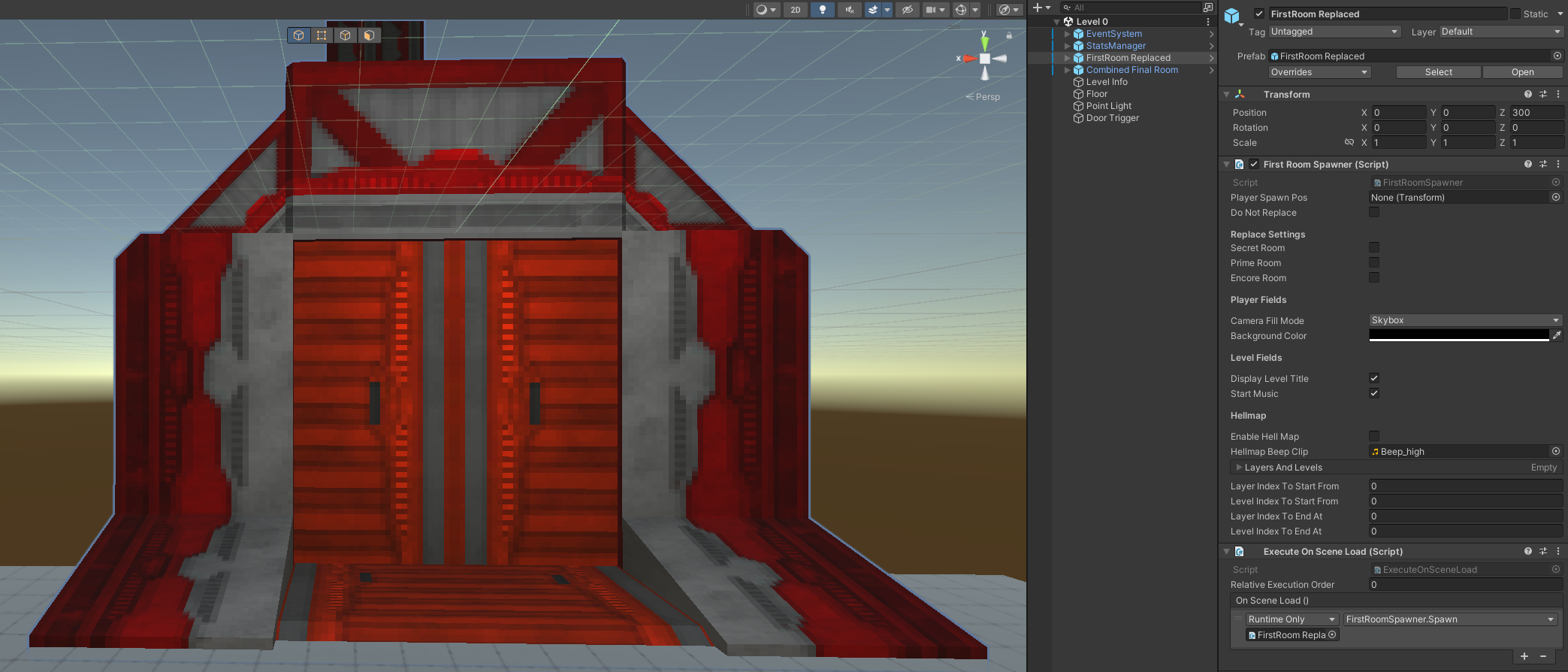Image resolution: width=1568 pixels, height=672 pixels.
Task: Enable the Secret Room checkbox
Action: (1374, 247)
